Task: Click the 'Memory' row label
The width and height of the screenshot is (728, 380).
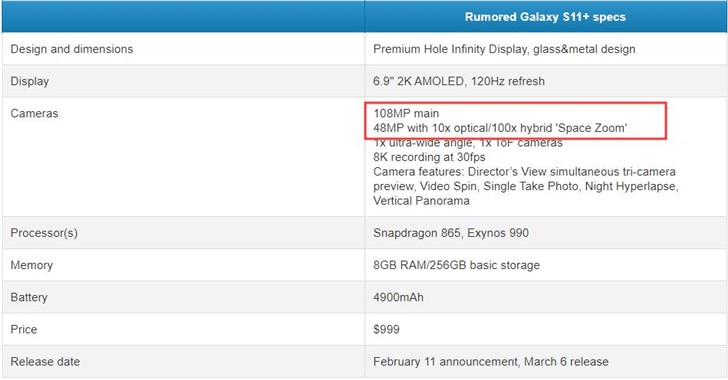Action: click(32, 265)
